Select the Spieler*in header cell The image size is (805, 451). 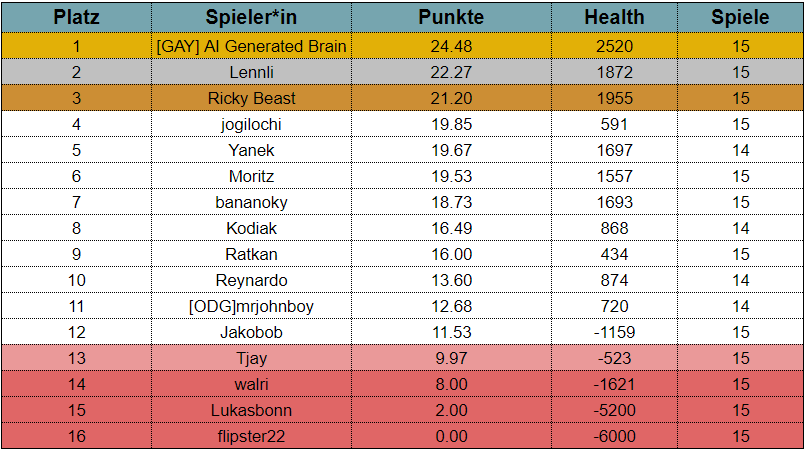[x=252, y=17]
